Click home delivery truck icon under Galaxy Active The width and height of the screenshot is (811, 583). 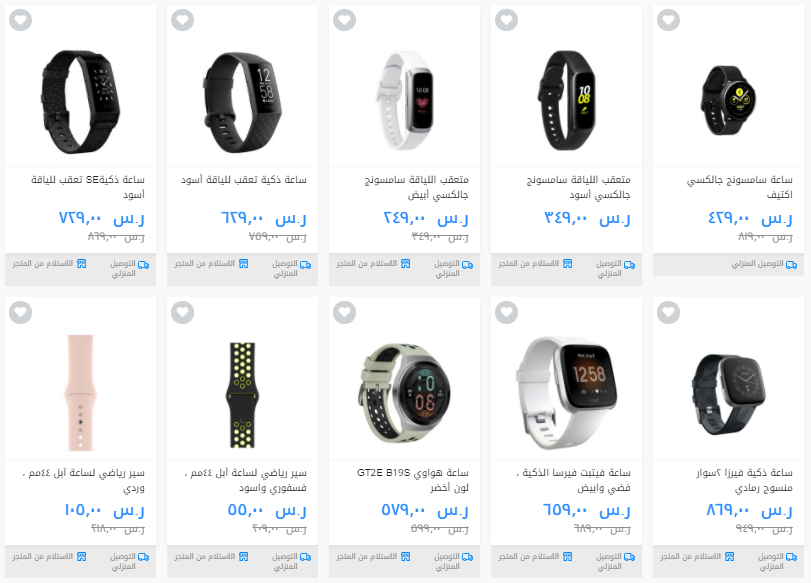point(791,265)
